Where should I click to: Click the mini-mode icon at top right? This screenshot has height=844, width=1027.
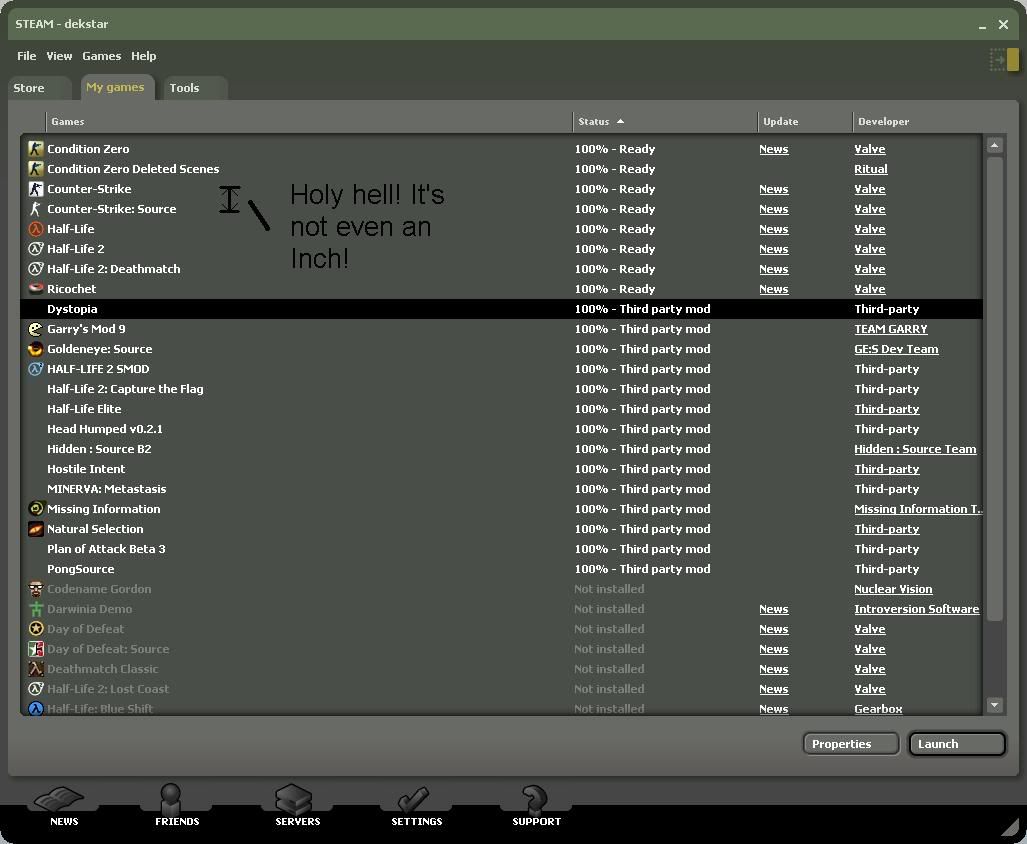tap(1003, 60)
